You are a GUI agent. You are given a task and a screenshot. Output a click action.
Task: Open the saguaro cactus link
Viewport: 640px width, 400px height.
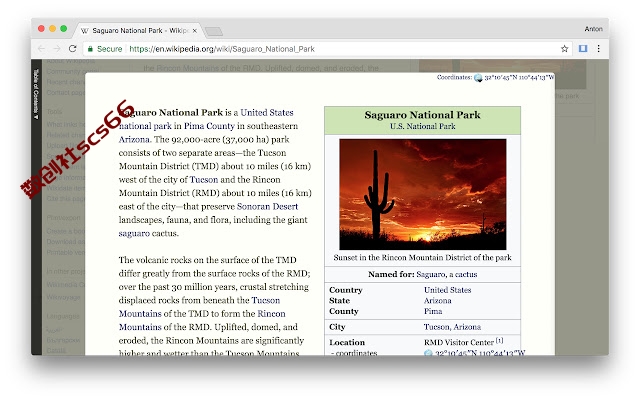pos(134,233)
